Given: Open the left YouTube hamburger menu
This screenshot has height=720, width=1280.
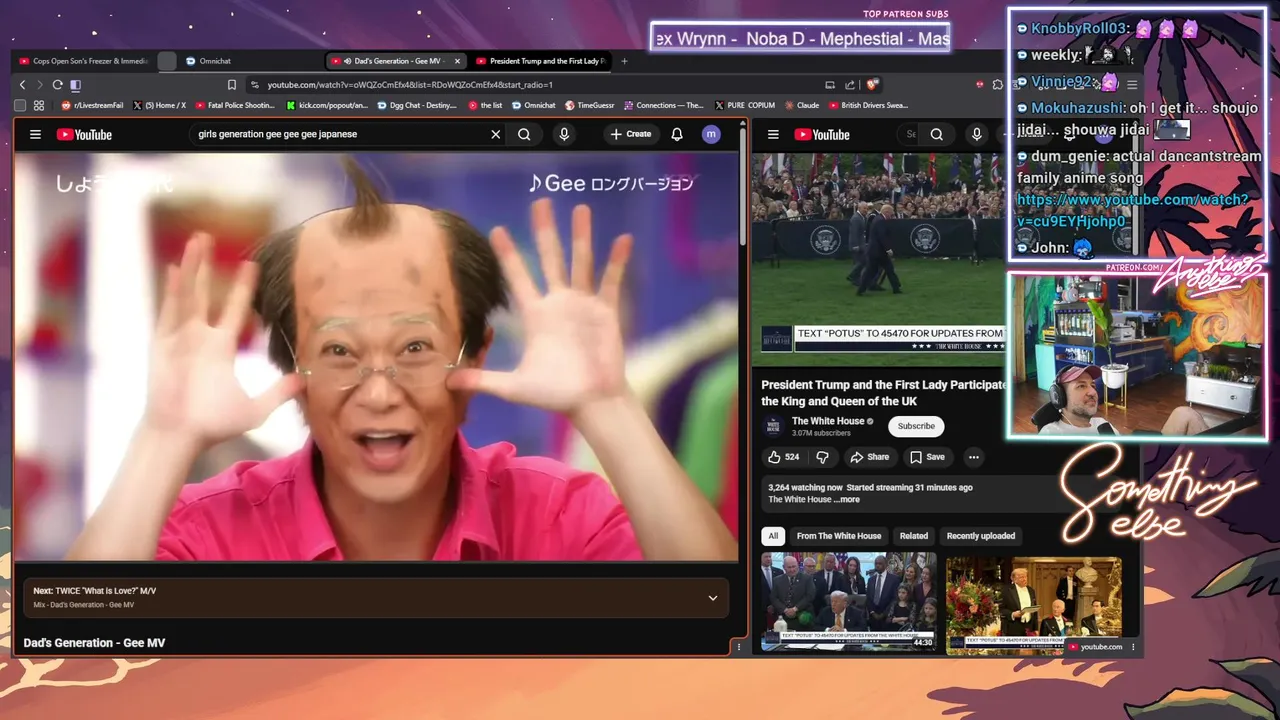Looking at the screenshot, I should [x=35, y=134].
